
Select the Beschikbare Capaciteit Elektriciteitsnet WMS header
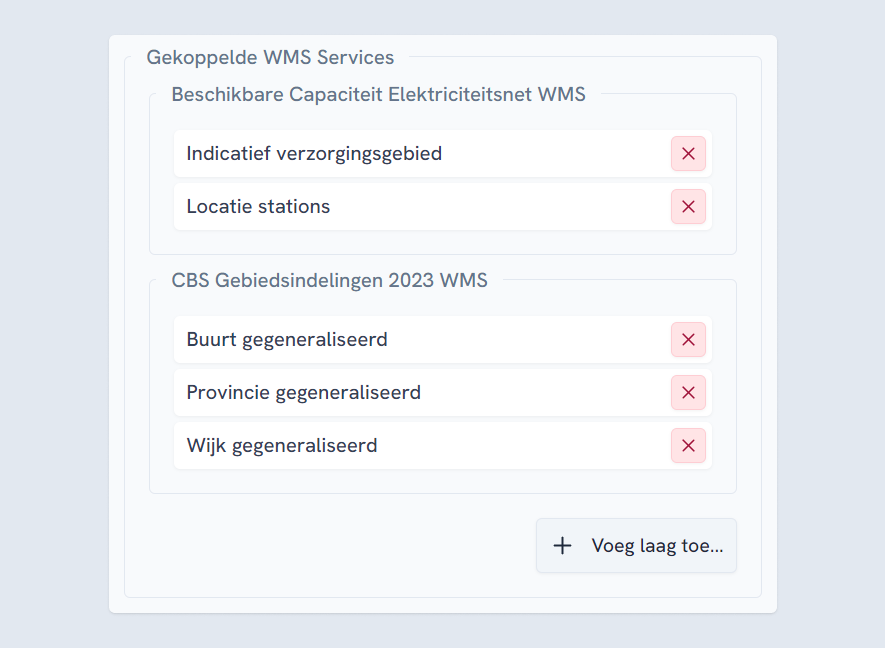tap(379, 95)
